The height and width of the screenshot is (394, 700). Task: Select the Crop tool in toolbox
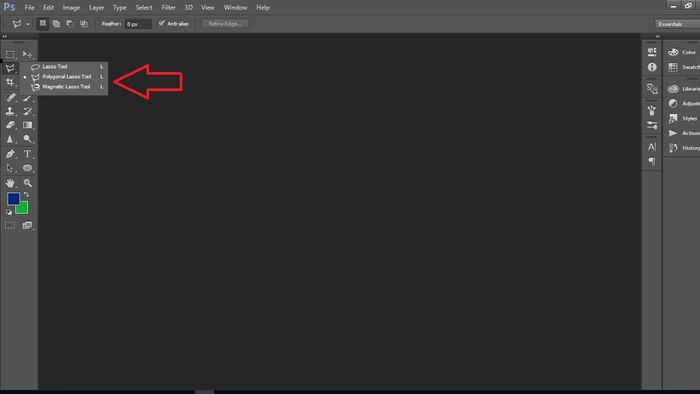pyautogui.click(x=10, y=82)
